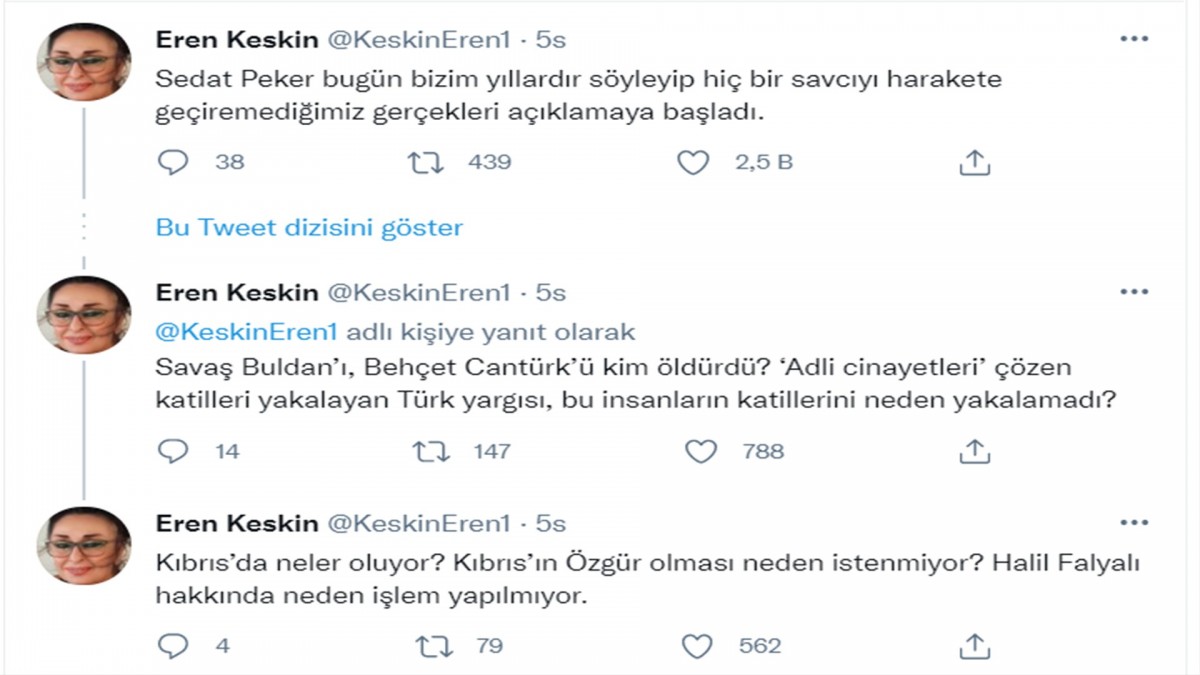Open more options on second tweet
This screenshot has height=675, width=1200.
[x=1133, y=292]
